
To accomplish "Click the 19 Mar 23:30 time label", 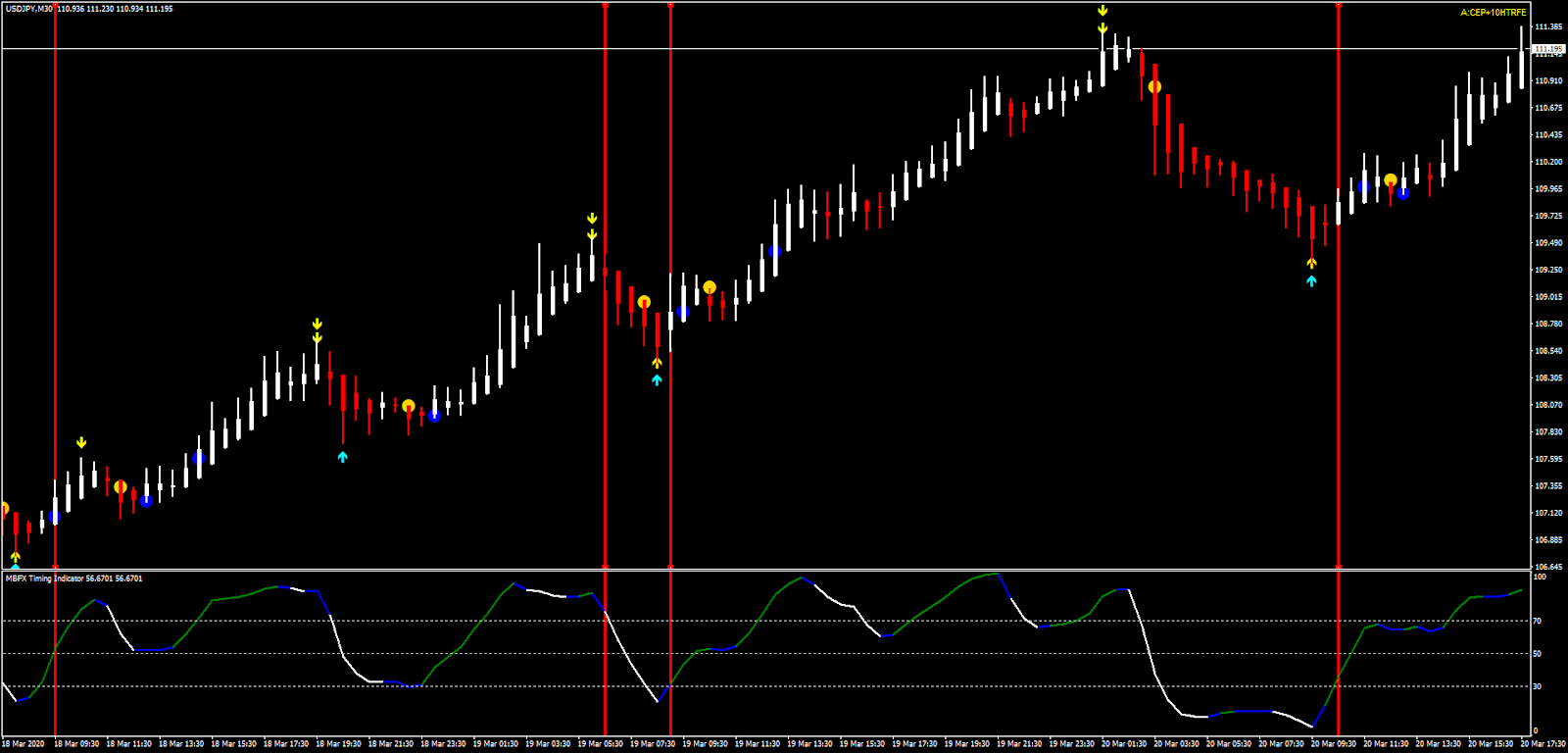I will pos(1071,744).
